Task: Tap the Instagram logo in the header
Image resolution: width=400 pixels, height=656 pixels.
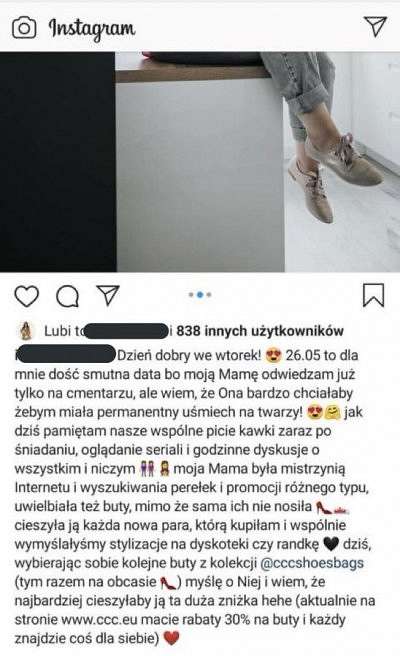Action: [x=92, y=28]
